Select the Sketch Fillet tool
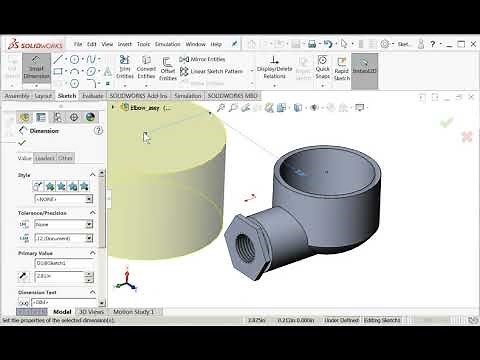 pos(91,83)
